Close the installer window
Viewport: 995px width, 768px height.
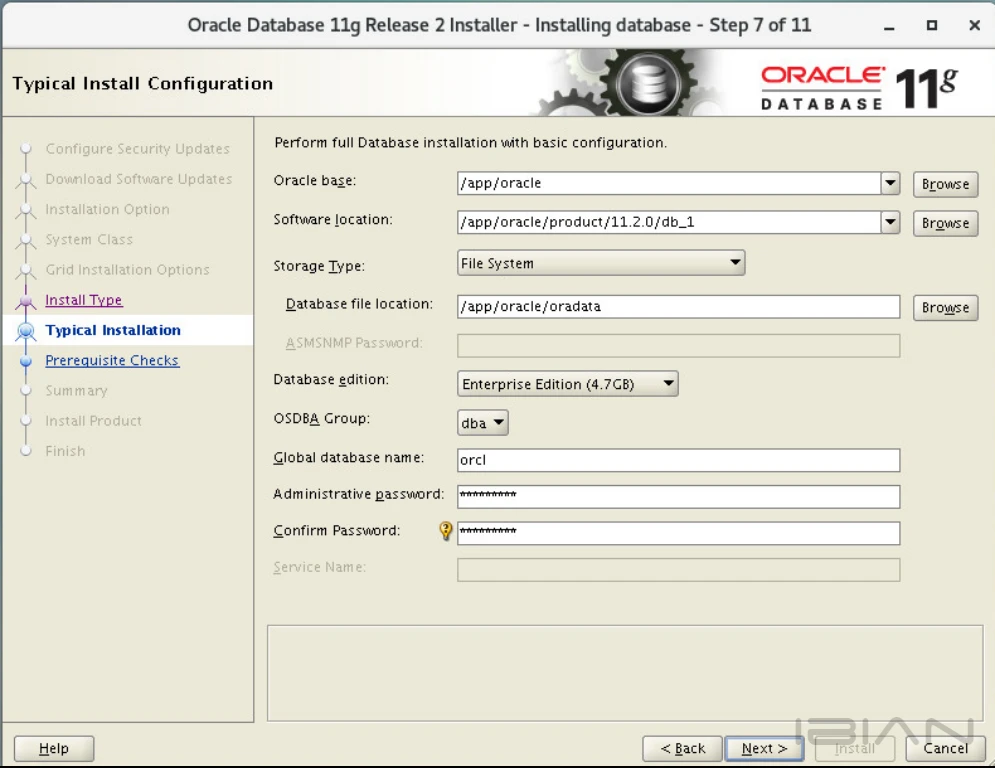pyautogui.click(x=975, y=25)
